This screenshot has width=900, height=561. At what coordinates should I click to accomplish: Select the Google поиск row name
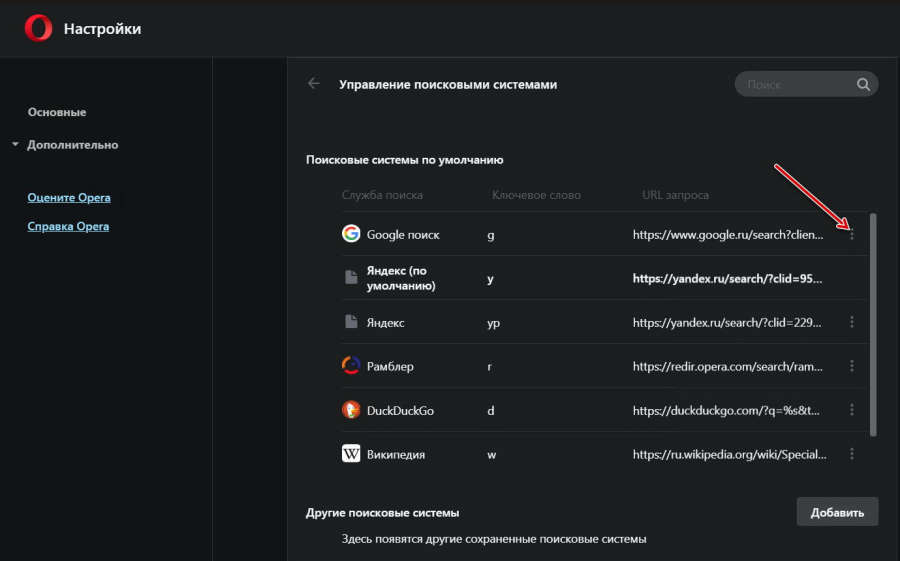pyautogui.click(x=403, y=235)
